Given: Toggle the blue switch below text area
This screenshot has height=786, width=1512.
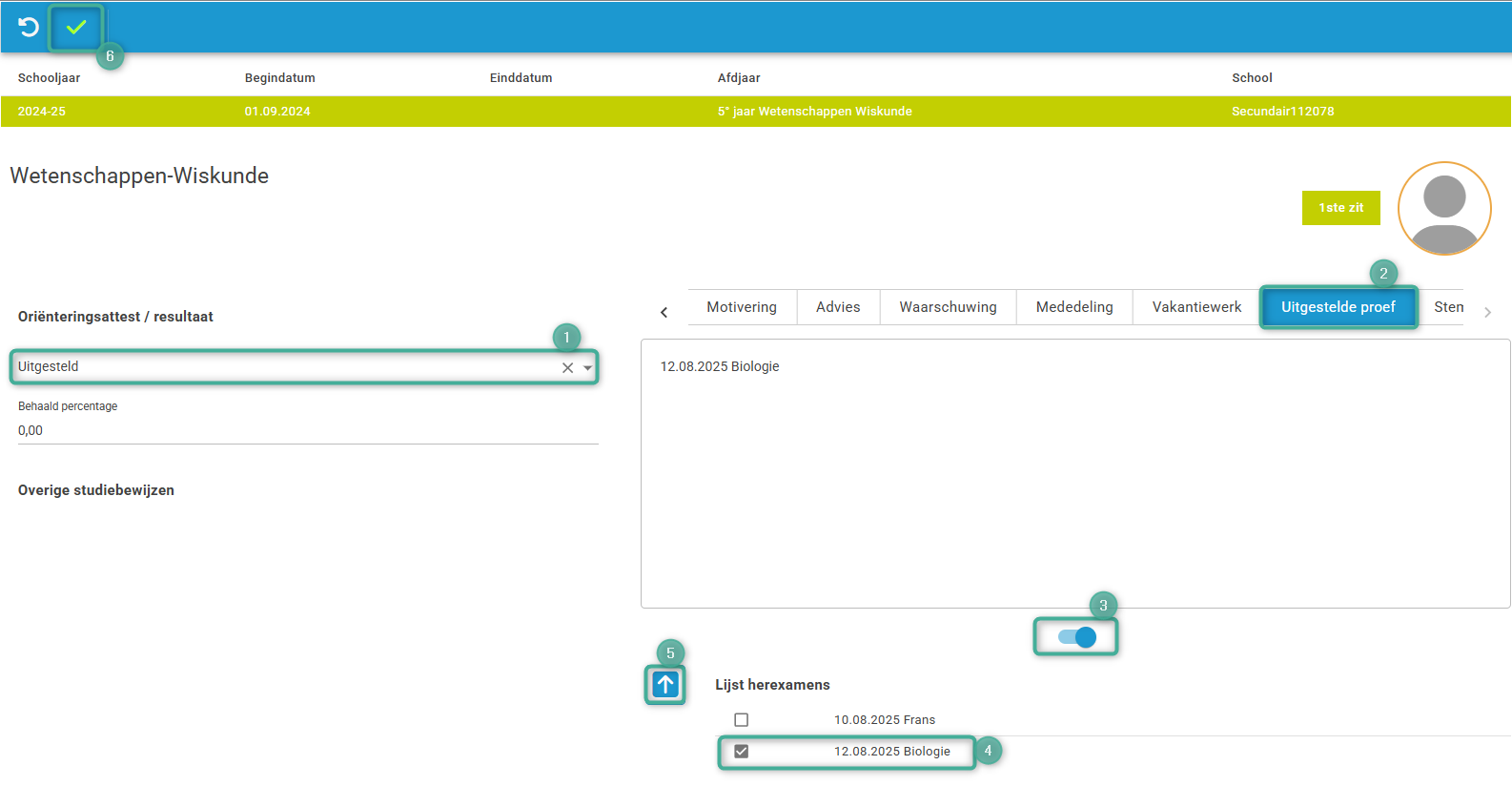Looking at the screenshot, I should 1076,637.
